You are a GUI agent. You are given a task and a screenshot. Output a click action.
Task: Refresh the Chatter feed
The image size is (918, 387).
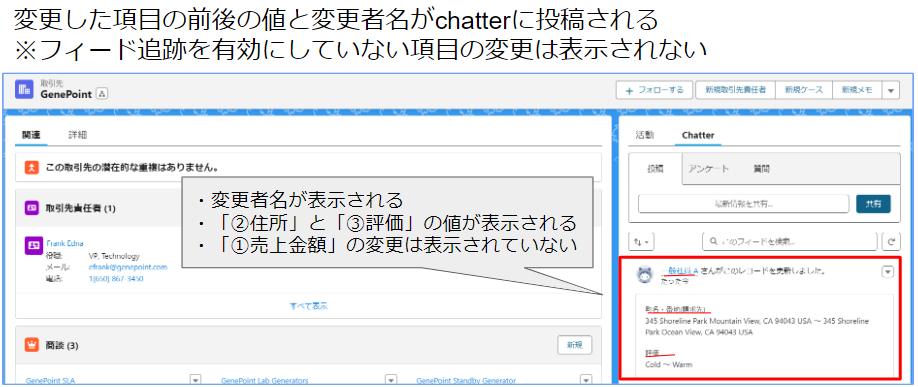[891, 241]
